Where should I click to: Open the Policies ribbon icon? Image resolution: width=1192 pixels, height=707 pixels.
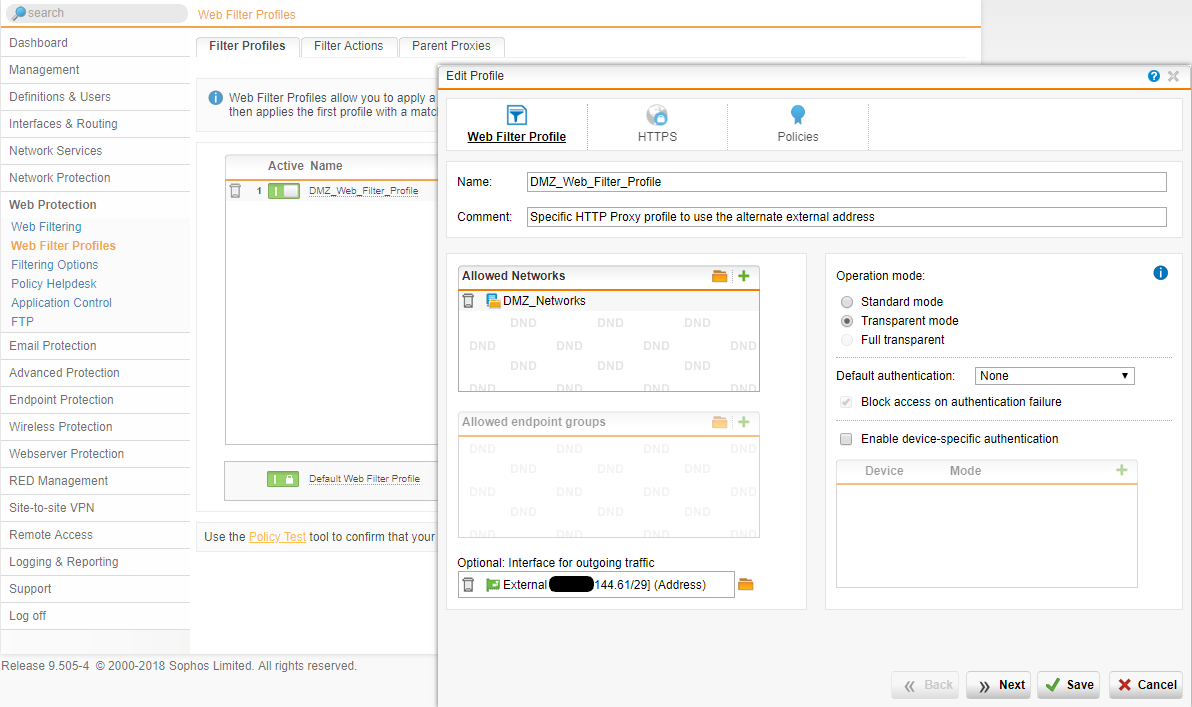(x=797, y=115)
